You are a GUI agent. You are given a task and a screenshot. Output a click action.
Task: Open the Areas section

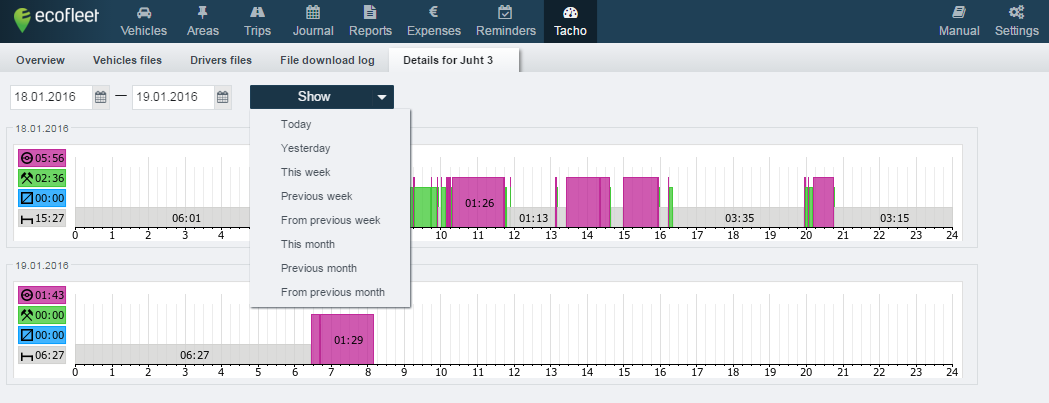tap(202, 21)
